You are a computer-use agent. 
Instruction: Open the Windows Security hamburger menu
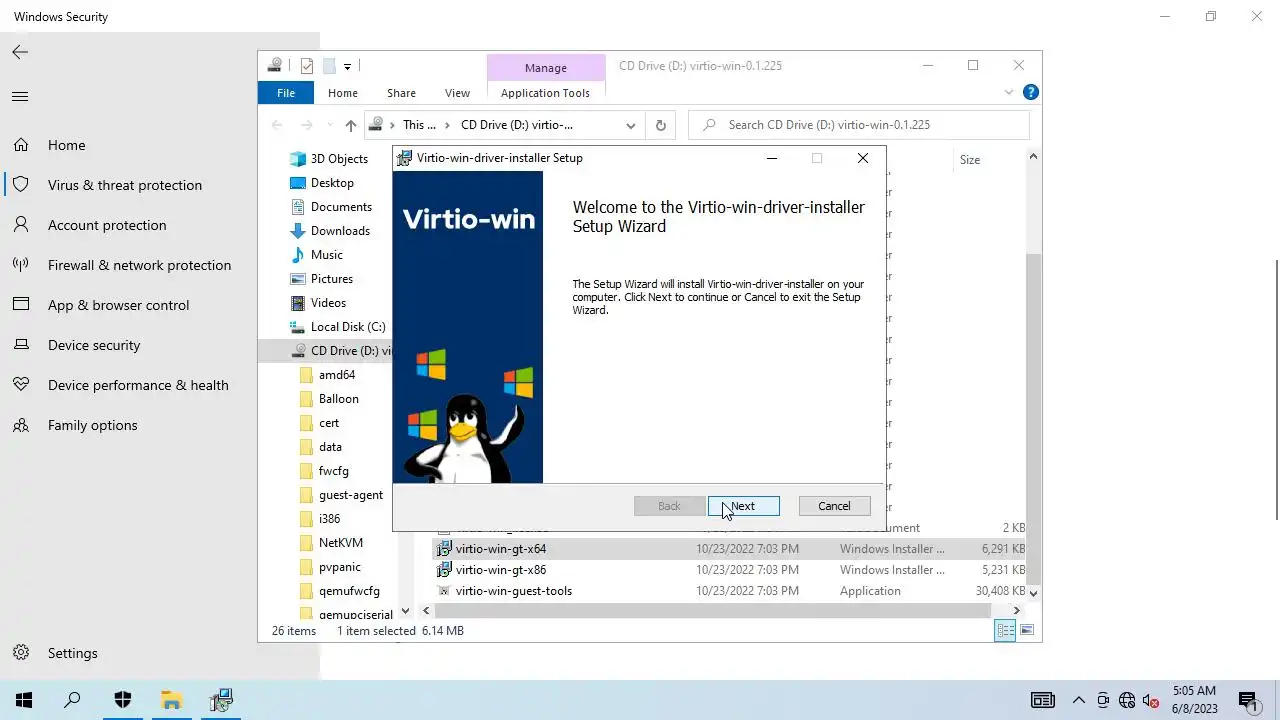[20, 97]
